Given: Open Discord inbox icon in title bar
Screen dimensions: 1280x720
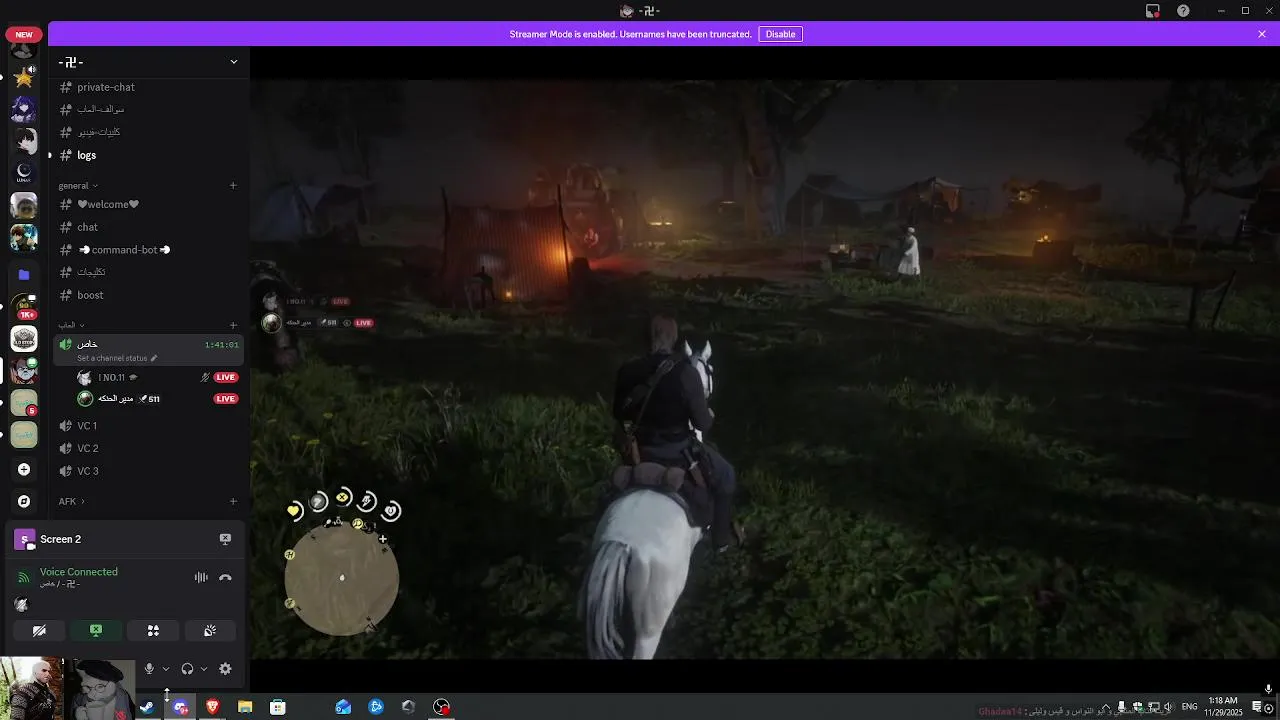Looking at the screenshot, I should 1153,11.
